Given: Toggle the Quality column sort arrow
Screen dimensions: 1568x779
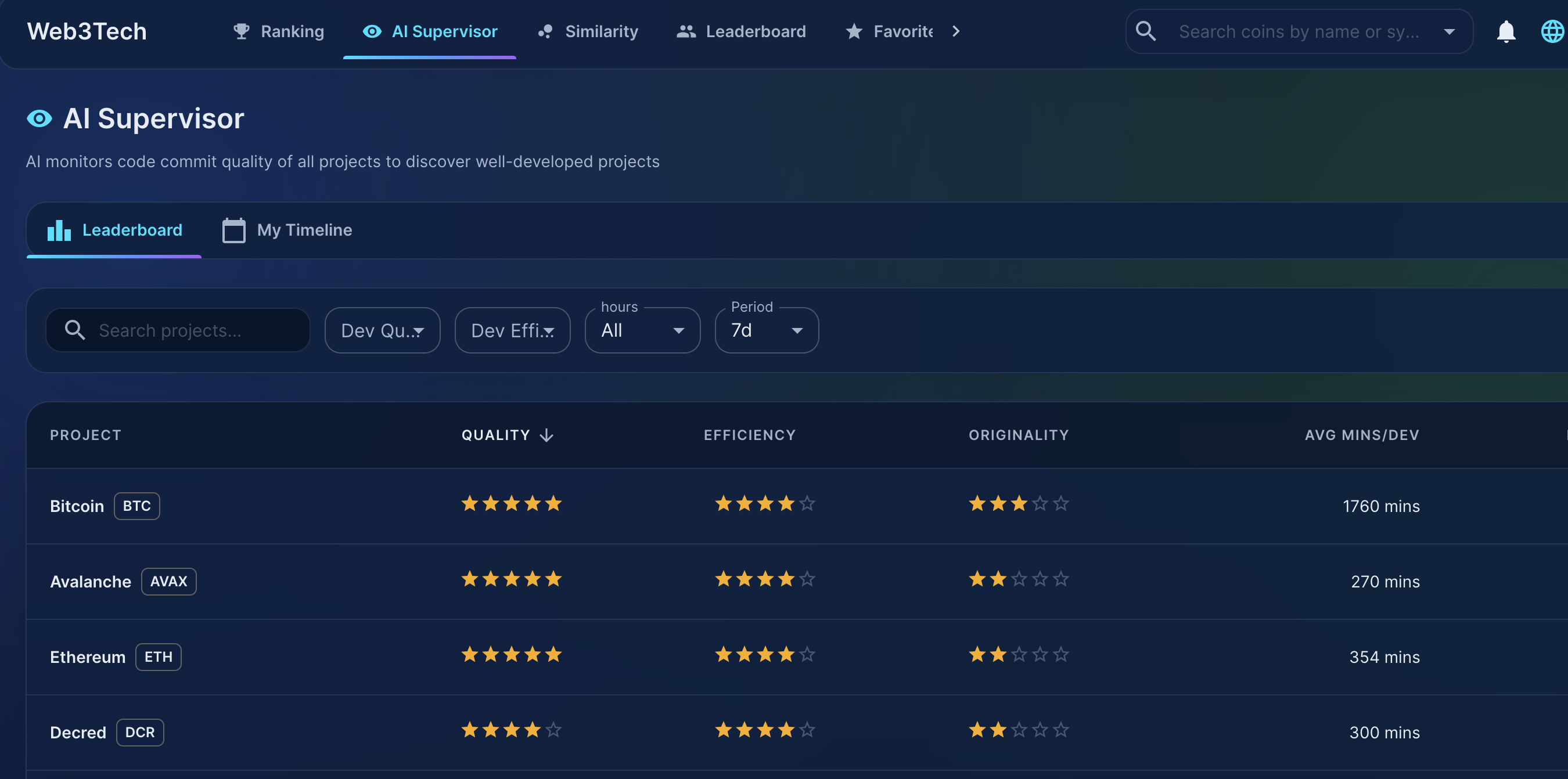Looking at the screenshot, I should [x=546, y=435].
